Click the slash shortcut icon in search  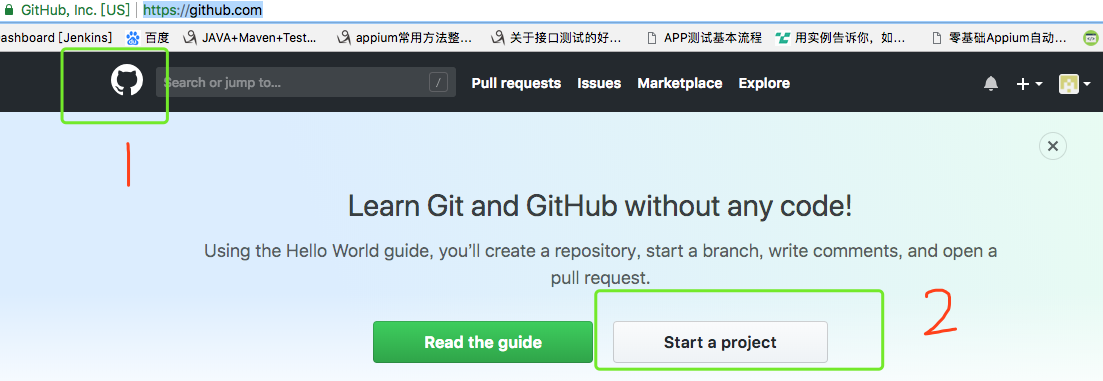[438, 83]
